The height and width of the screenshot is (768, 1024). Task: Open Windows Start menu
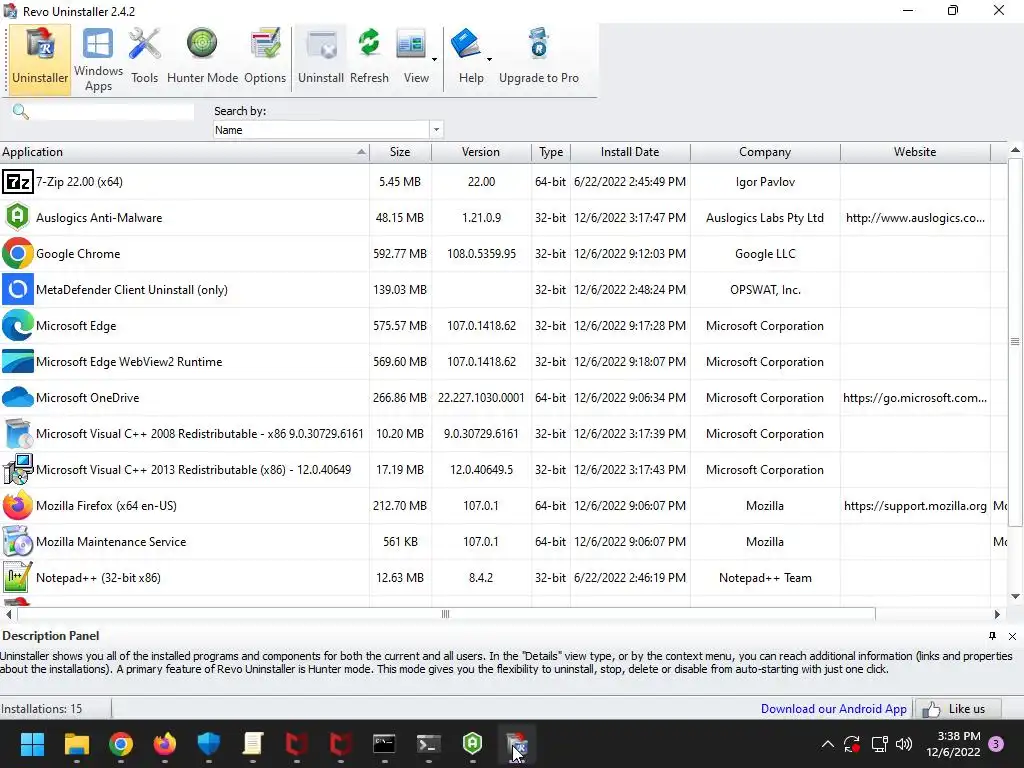point(32,744)
